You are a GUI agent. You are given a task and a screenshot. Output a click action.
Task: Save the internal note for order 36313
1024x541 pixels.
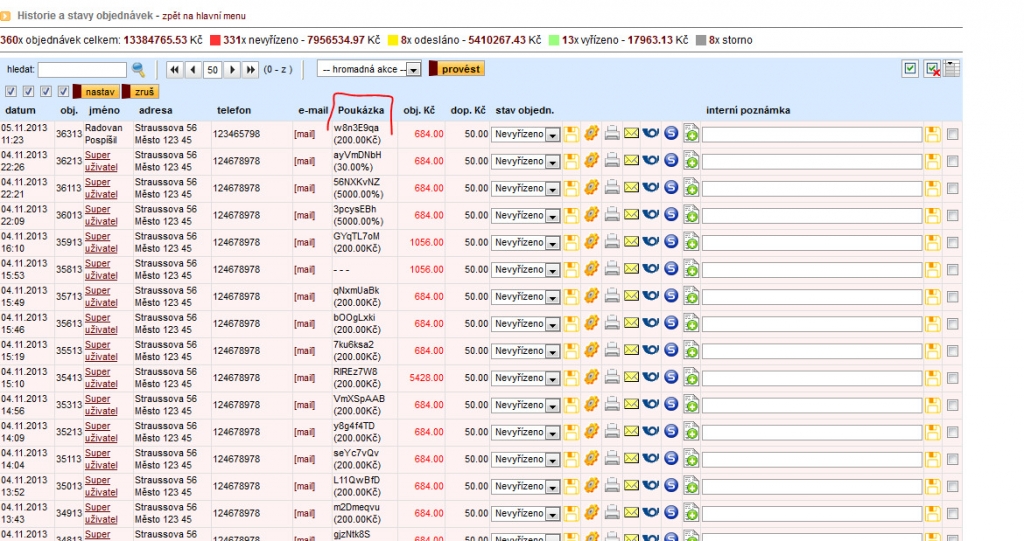pyautogui.click(x=933, y=134)
